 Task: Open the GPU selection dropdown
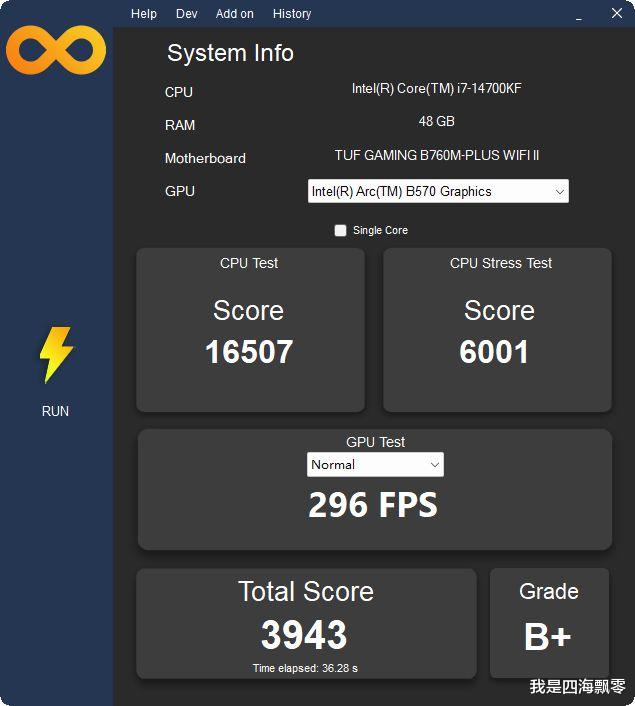[438, 191]
